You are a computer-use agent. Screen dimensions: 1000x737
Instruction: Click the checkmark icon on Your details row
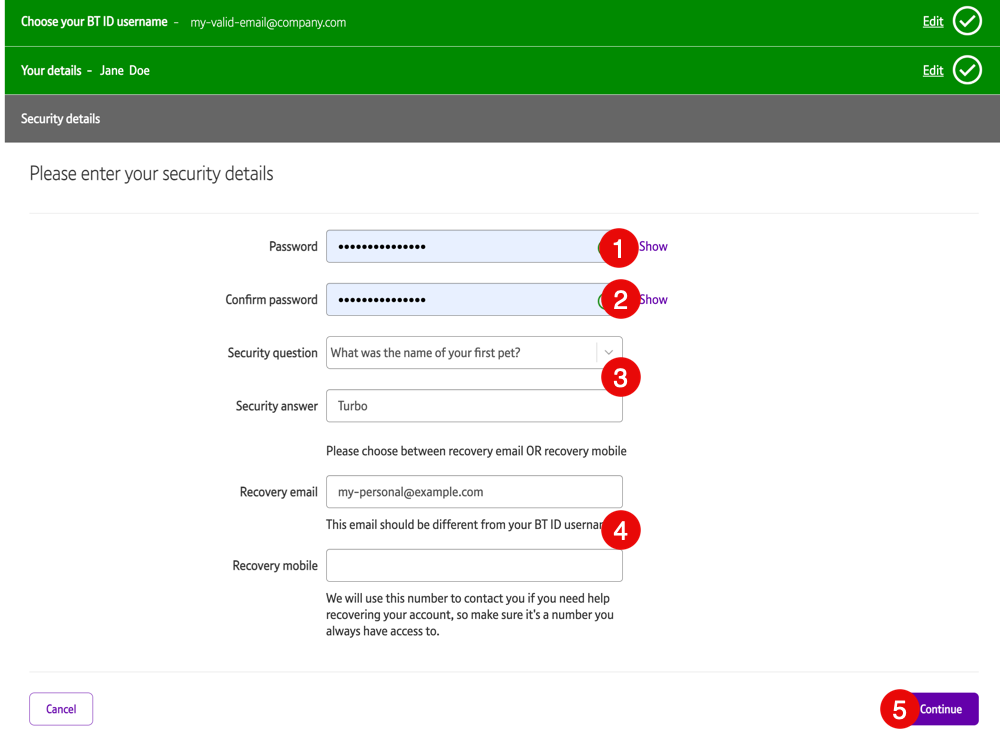(967, 70)
